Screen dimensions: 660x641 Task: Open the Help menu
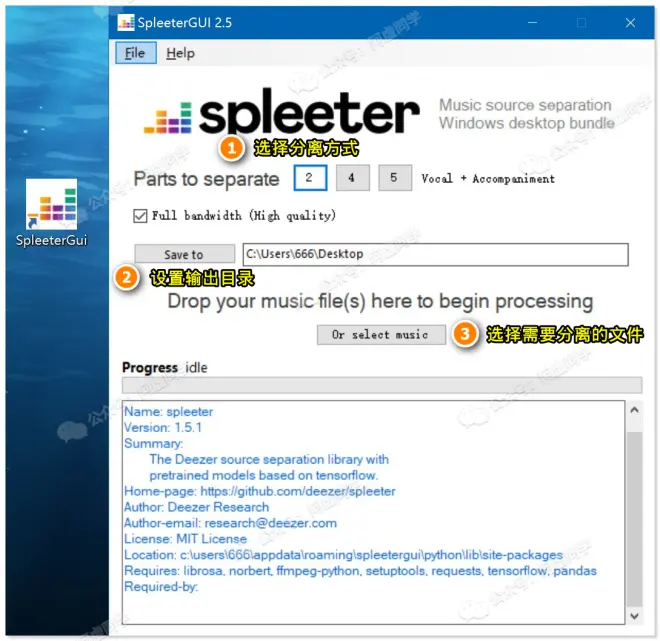coord(180,53)
